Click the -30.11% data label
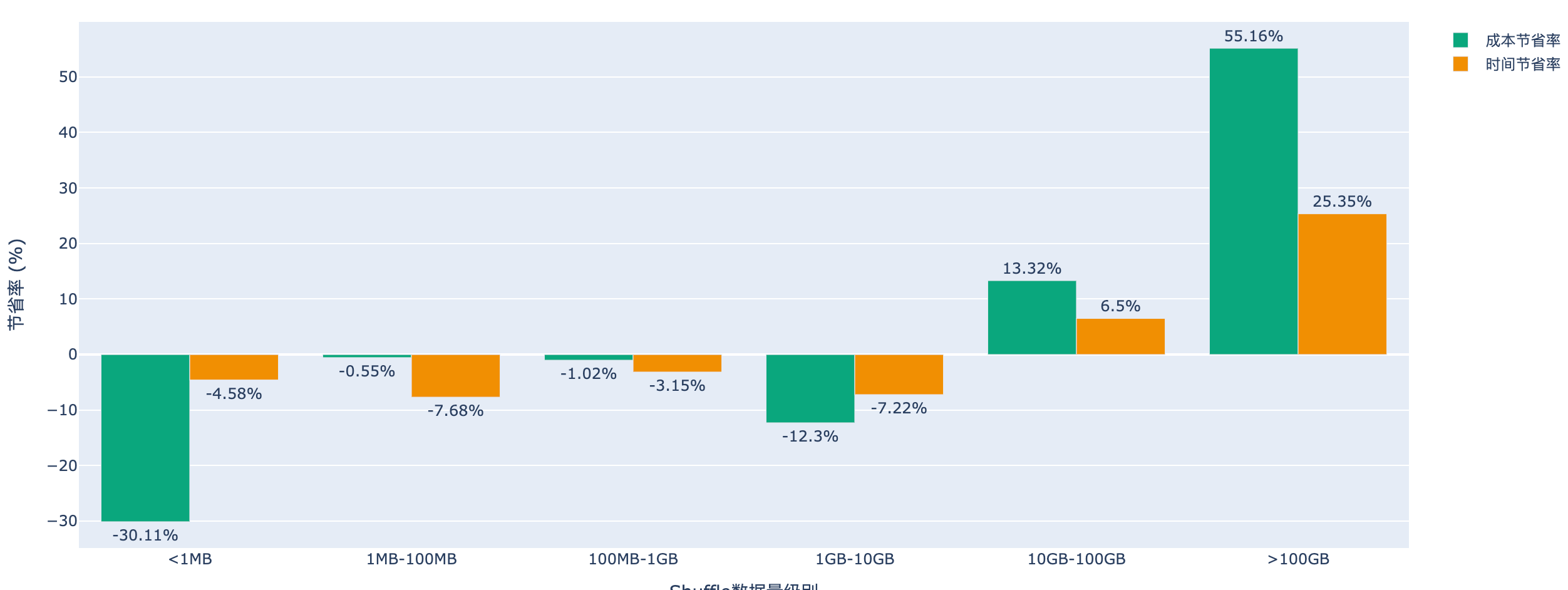Viewport: 1568px width, 590px height. (x=145, y=536)
